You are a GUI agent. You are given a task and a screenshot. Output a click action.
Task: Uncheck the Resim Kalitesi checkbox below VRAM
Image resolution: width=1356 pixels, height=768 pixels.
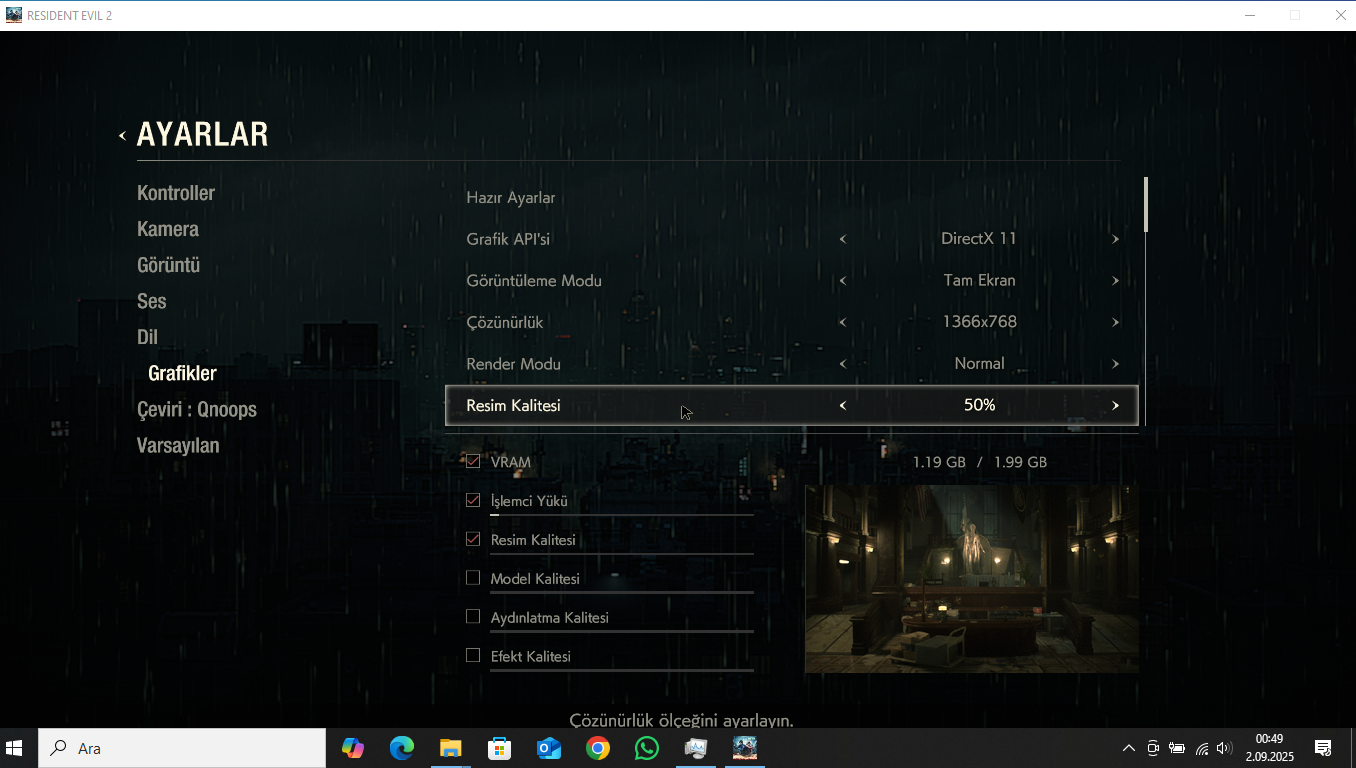(x=473, y=539)
